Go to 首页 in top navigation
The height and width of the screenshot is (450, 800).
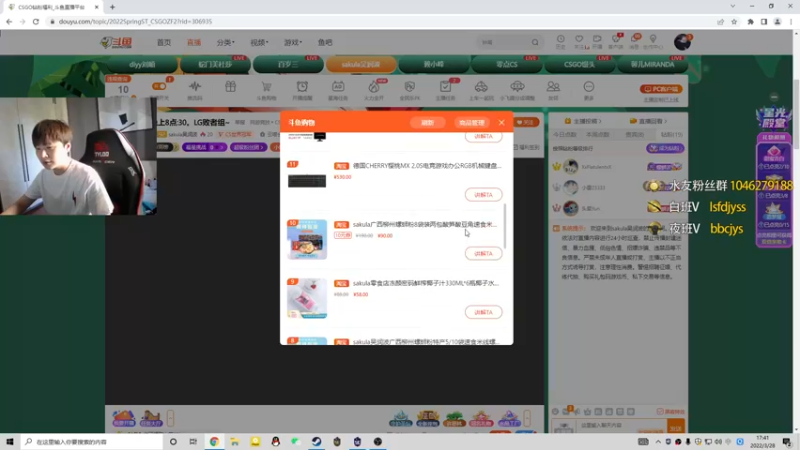[x=164, y=42]
